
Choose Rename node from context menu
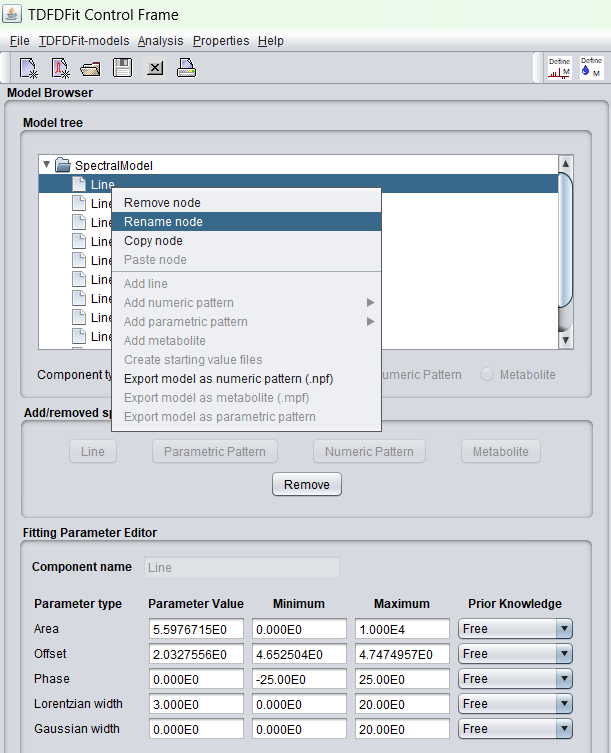[x=246, y=222]
